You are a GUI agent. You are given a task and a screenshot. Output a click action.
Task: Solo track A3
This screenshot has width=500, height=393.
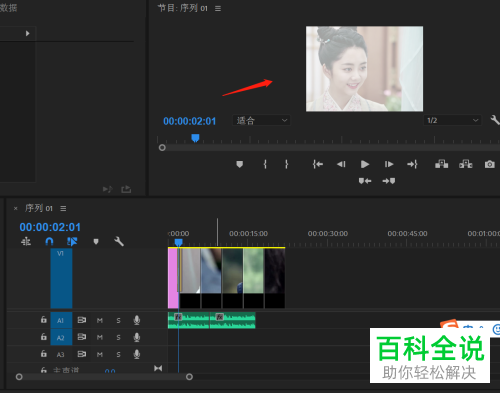[118, 354]
